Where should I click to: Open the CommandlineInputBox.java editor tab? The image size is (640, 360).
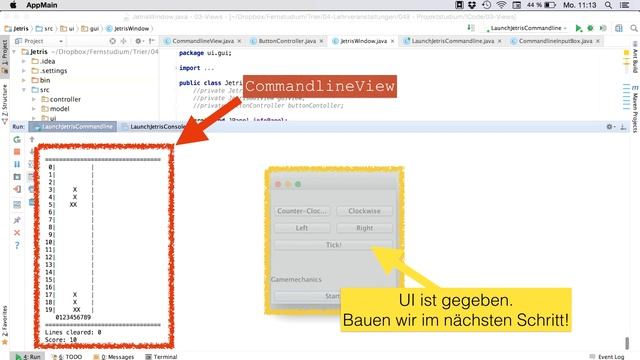coord(555,41)
